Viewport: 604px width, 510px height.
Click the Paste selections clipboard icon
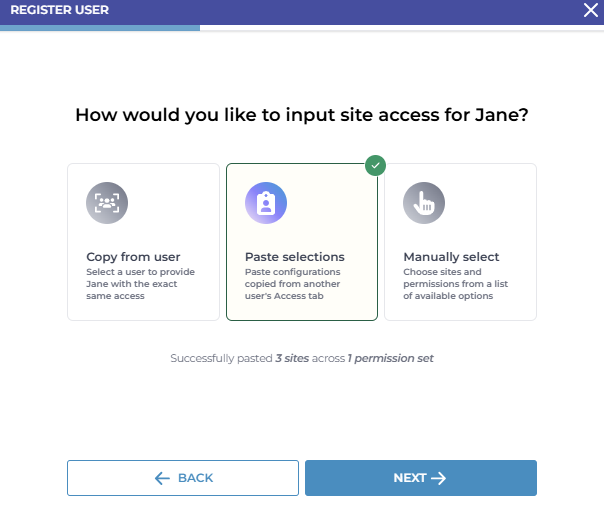[265, 203]
